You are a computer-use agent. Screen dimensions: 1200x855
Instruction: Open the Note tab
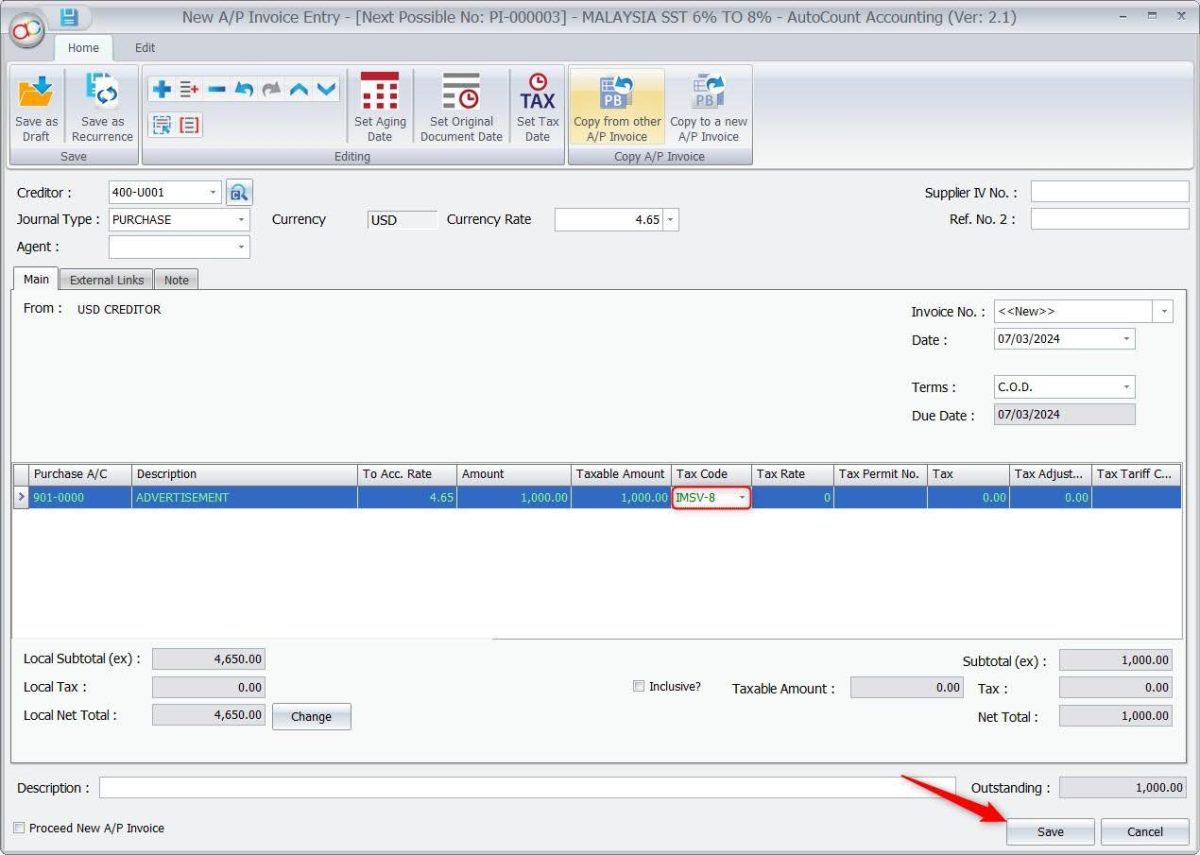pyautogui.click(x=176, y=280)
